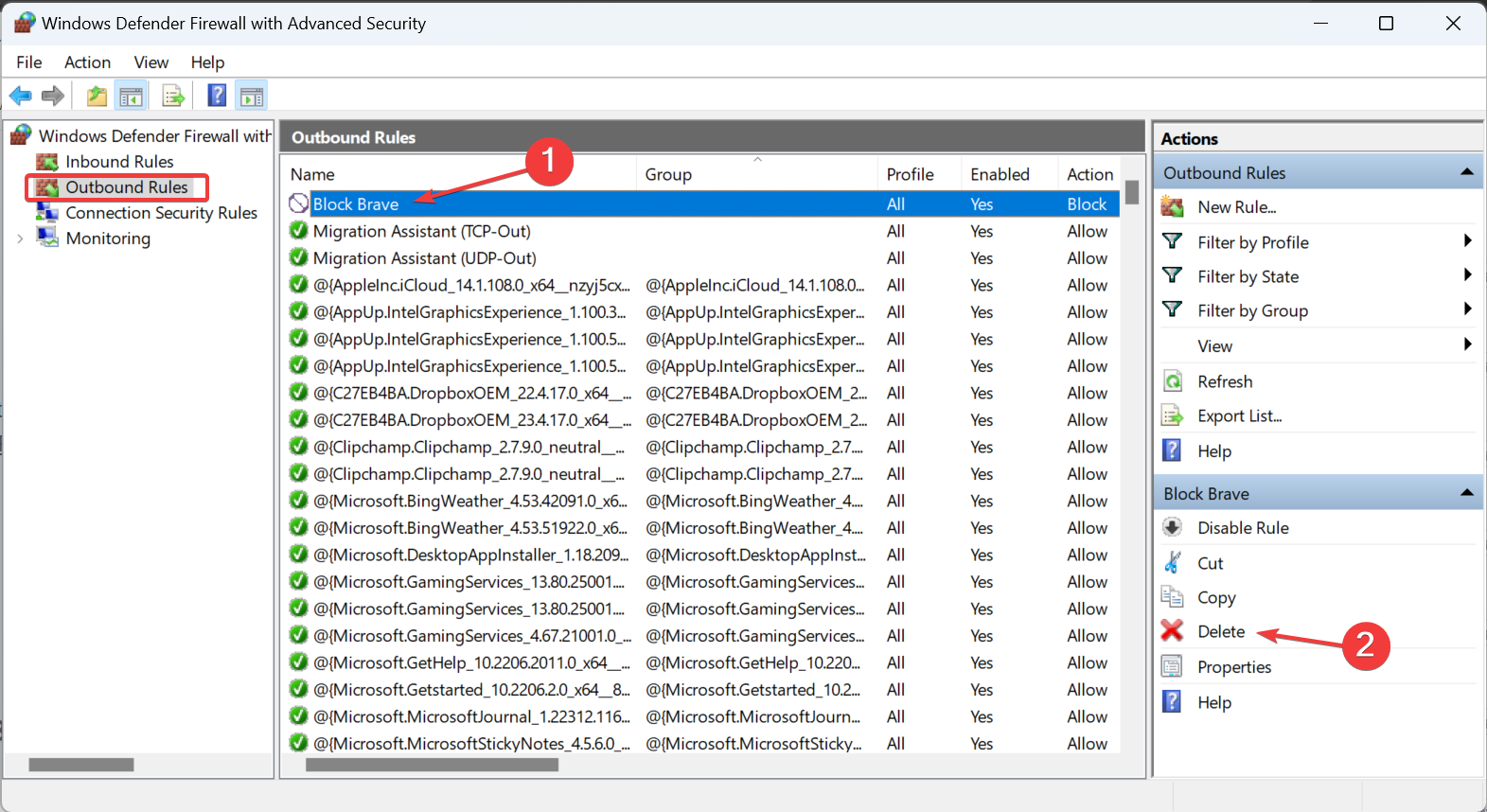Delete the Block Brave rule

(x=1221, y=631)
